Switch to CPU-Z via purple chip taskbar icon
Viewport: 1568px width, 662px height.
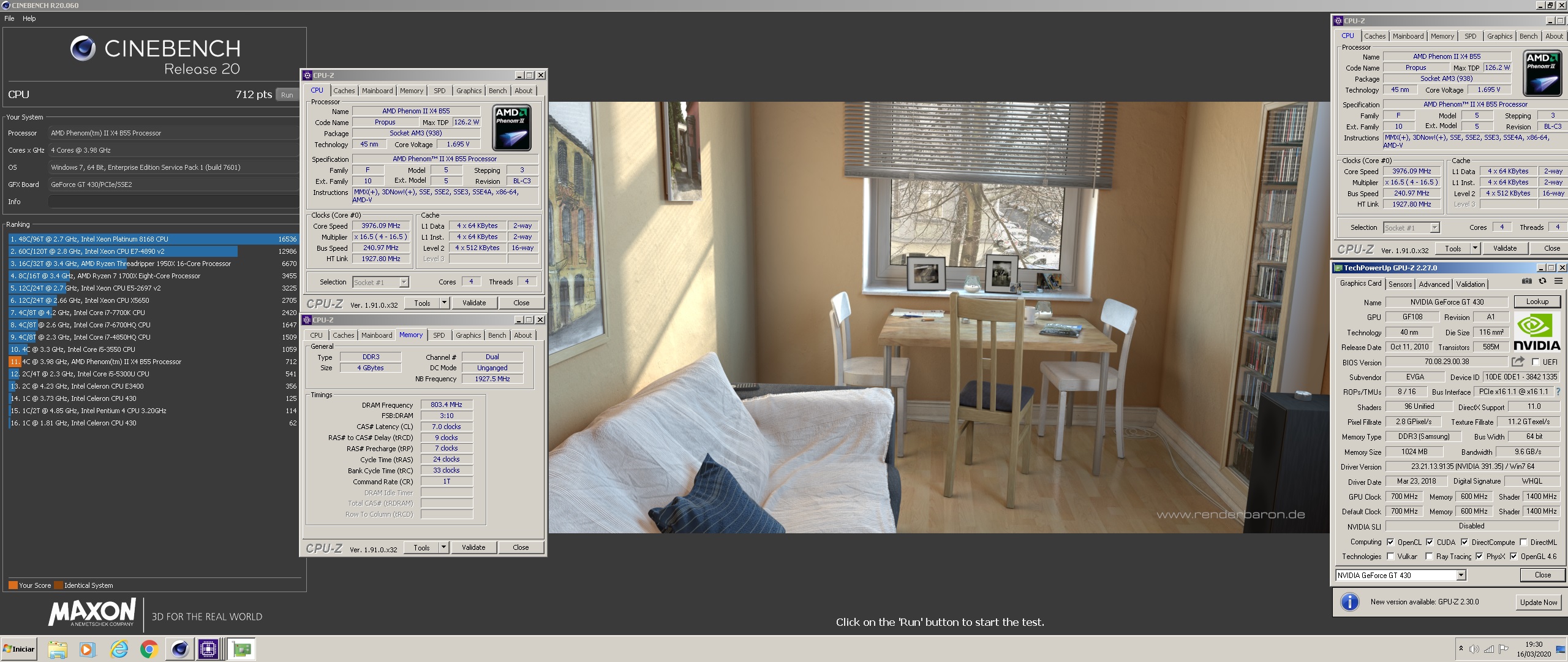(208, 649)
